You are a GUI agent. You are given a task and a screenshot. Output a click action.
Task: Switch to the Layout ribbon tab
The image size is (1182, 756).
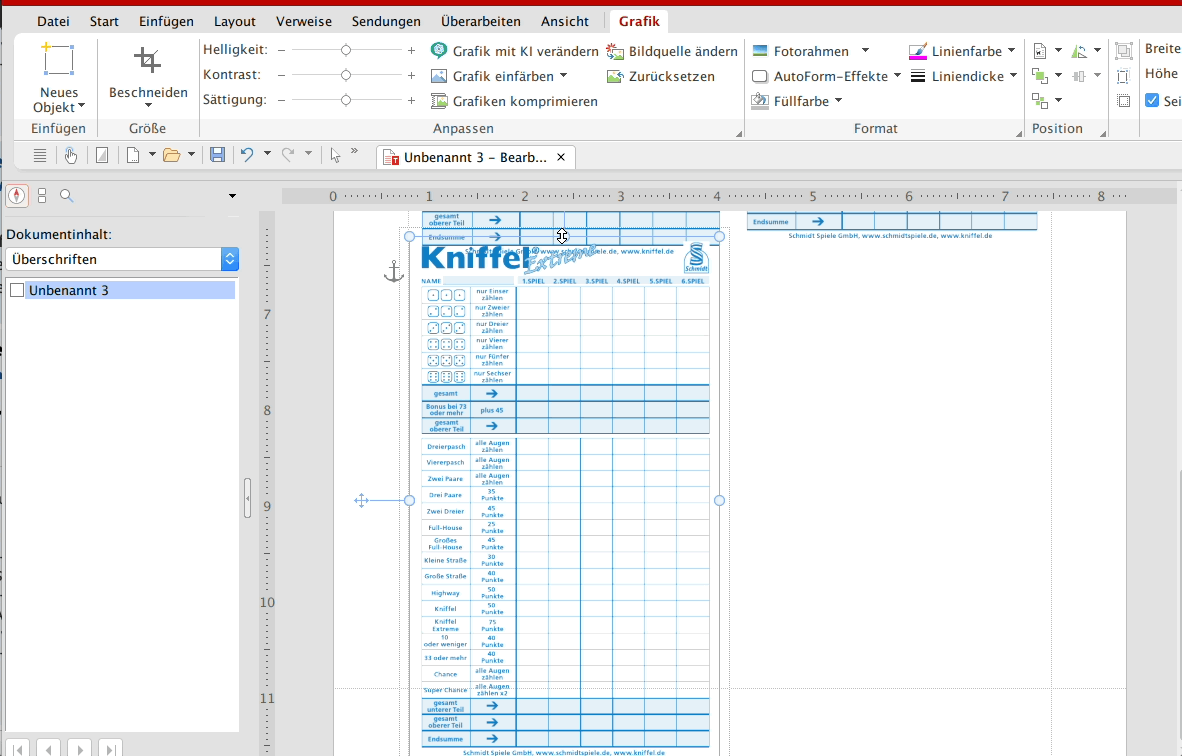(234, 21)
